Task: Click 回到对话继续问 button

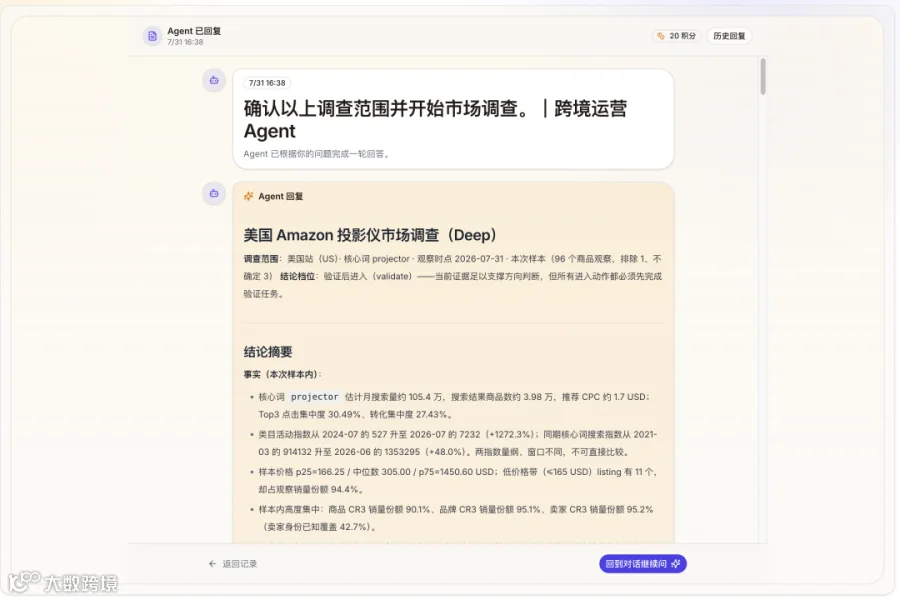Action: pyautogui.click(x=643, y=564)
